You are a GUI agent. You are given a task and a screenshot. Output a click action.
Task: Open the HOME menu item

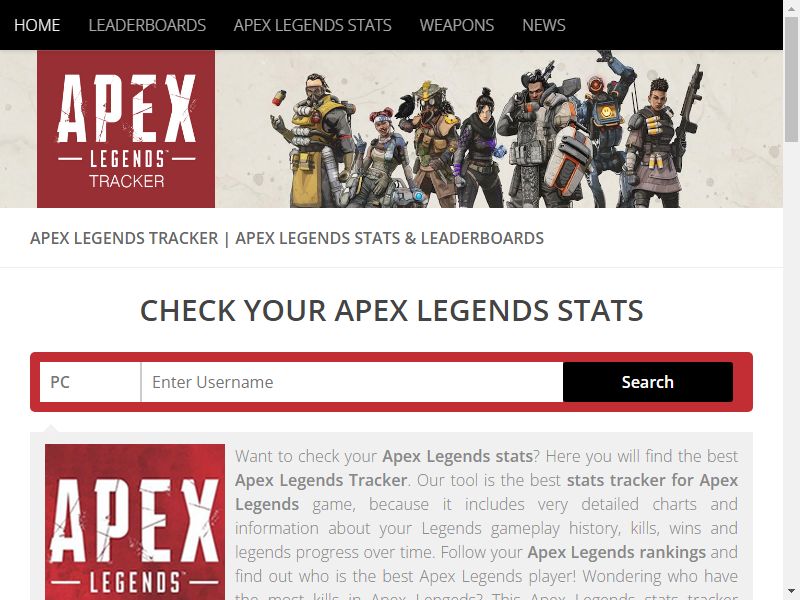pos(37,25)
